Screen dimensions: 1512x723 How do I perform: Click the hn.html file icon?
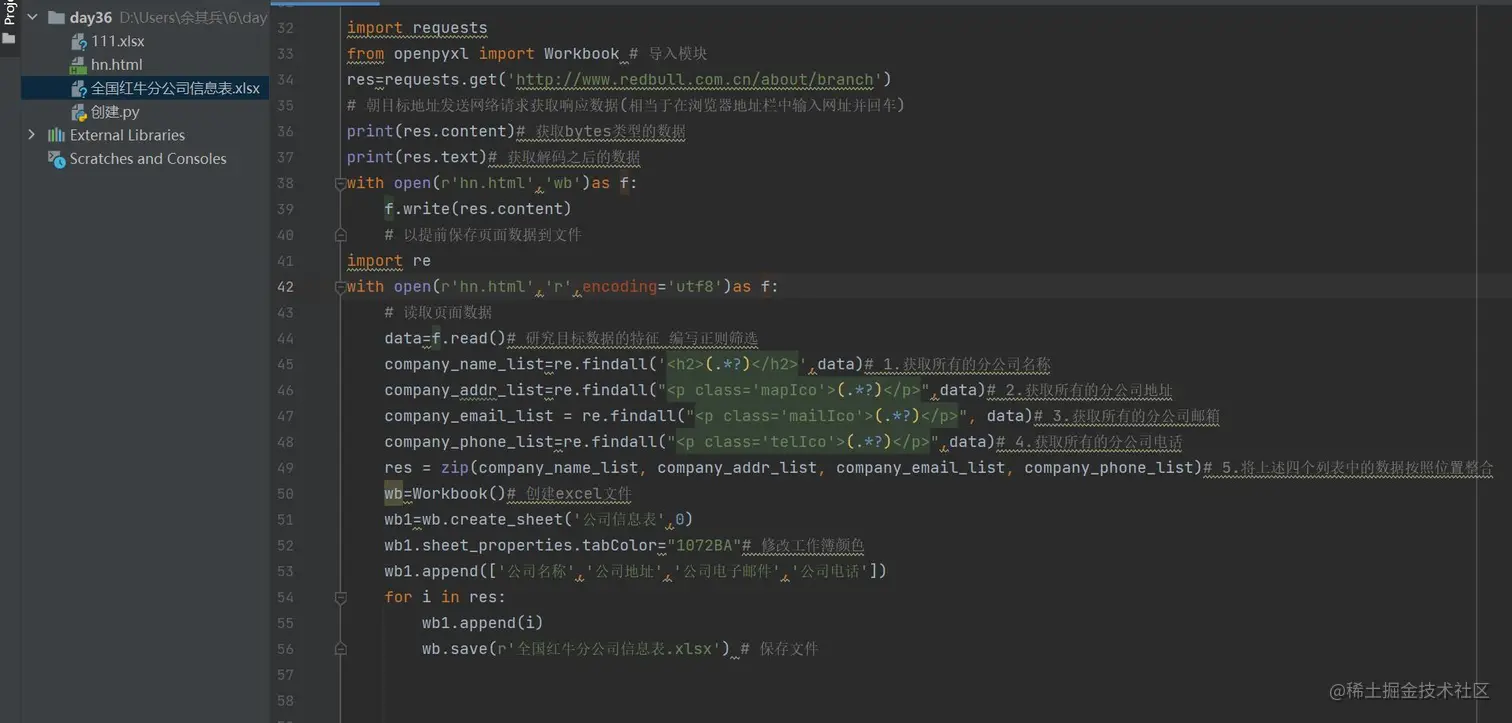[x=79, y=65]
